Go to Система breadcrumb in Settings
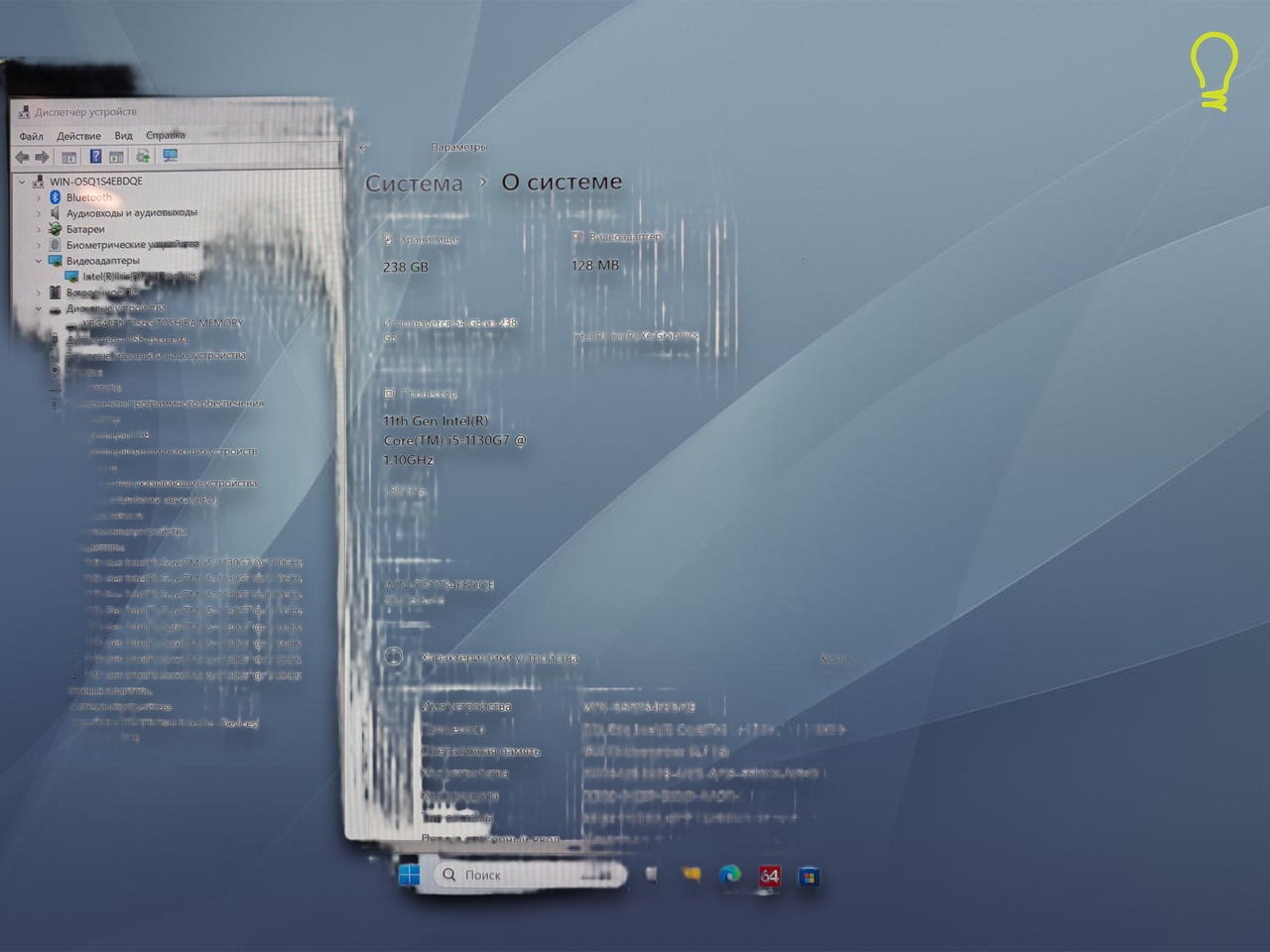 coord(414,183)
